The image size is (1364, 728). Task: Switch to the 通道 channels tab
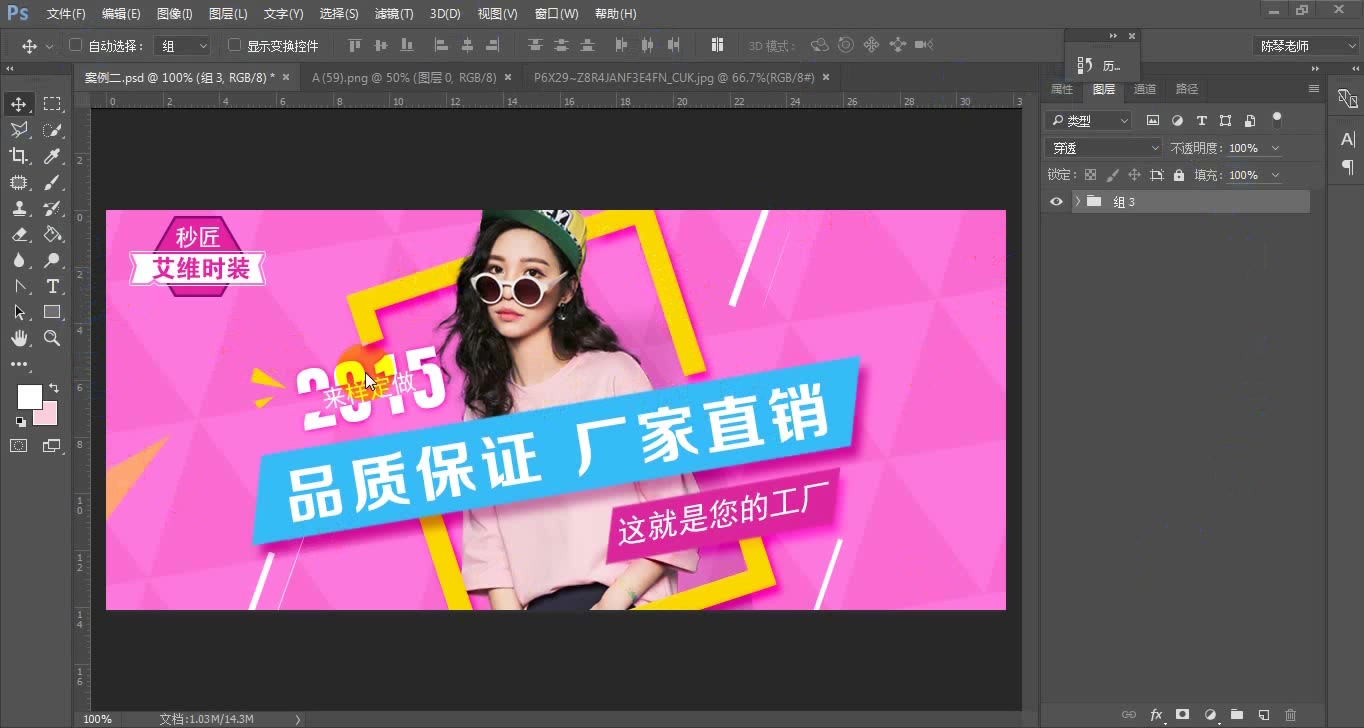click(x=1145, y=88)
